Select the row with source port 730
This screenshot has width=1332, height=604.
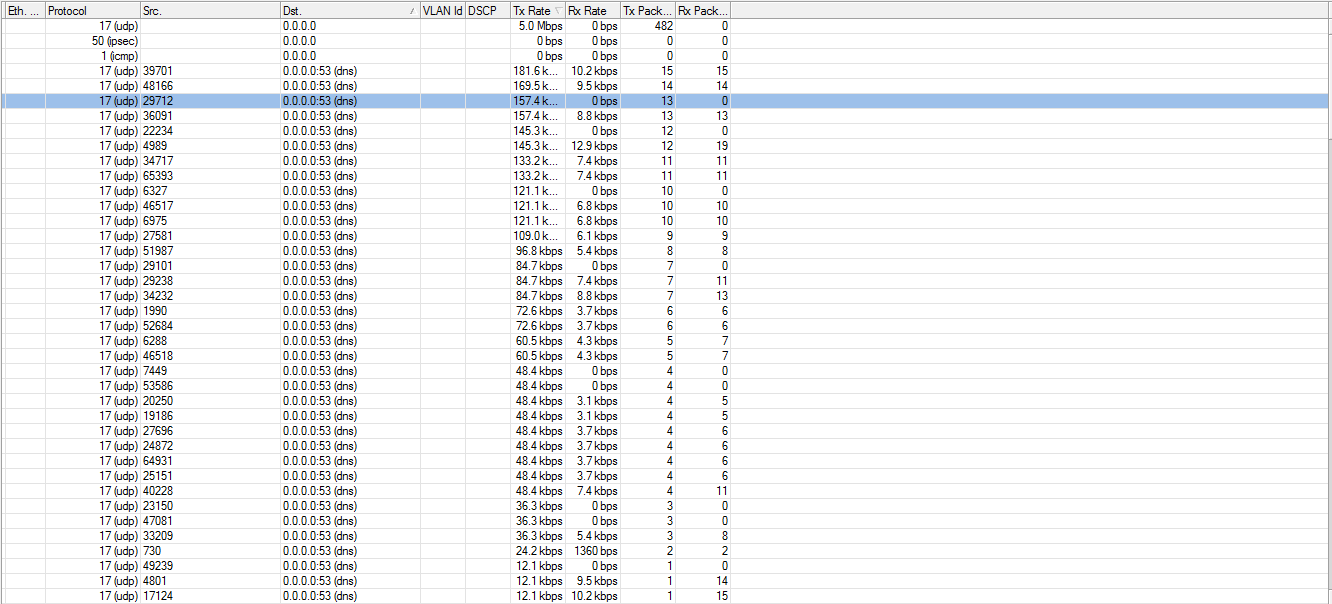666,551
